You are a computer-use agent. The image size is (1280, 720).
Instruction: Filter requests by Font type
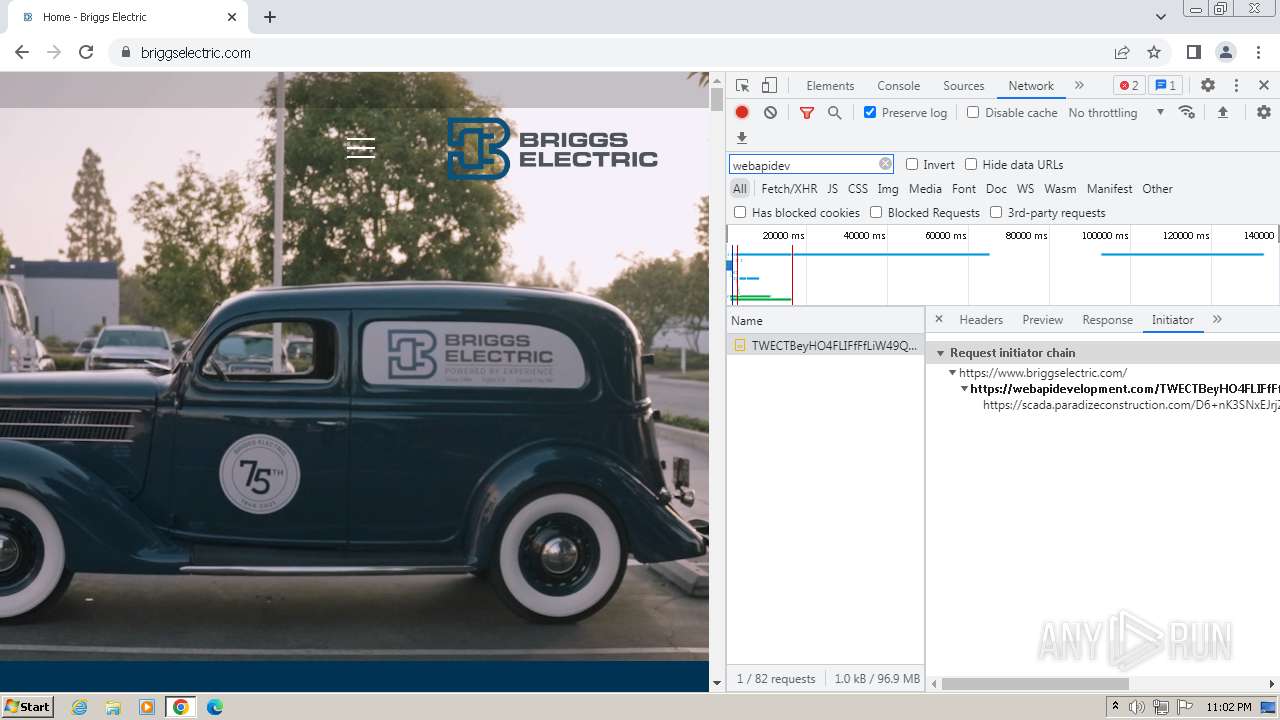coord(964,188)
